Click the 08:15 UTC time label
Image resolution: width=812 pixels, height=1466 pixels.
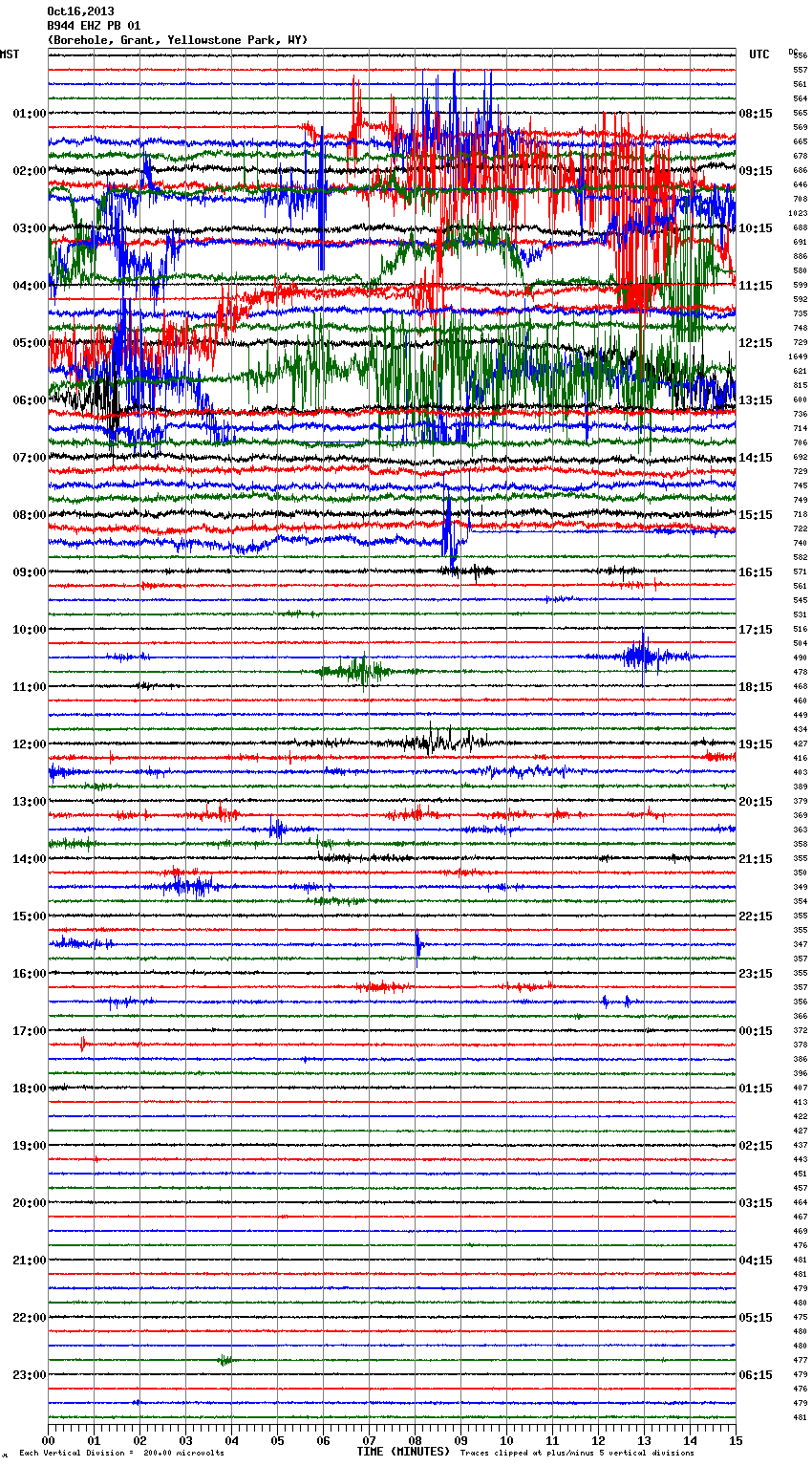[x=756, y=114]
